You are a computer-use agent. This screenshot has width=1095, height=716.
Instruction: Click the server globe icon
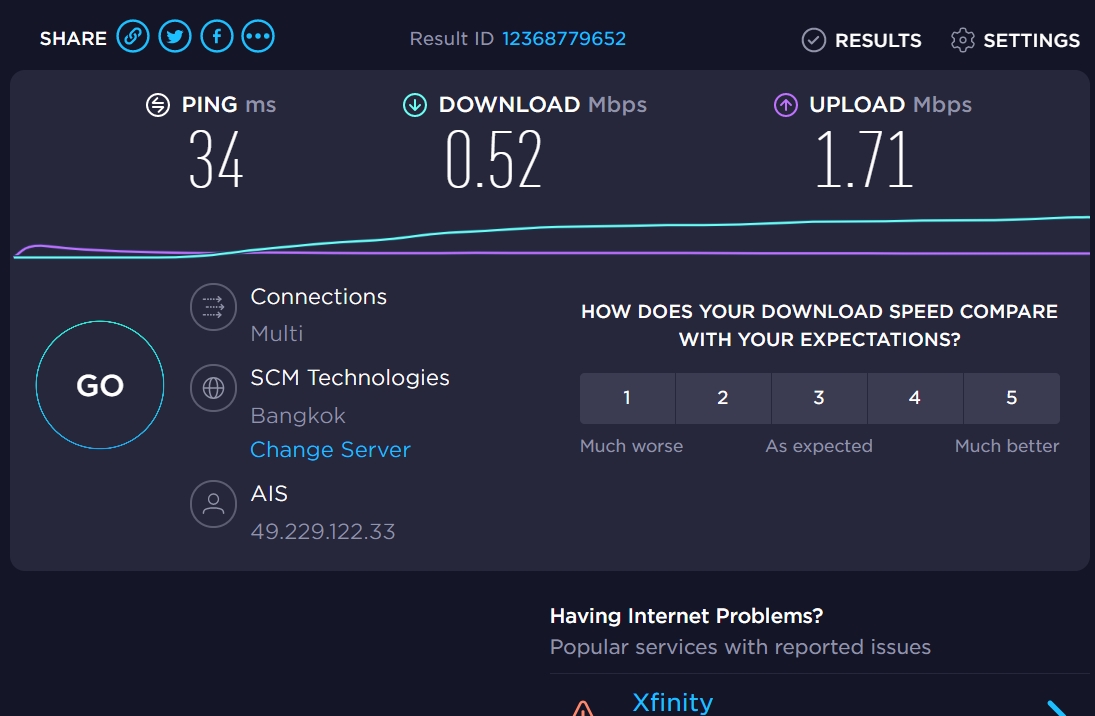(x=213, y=388)
